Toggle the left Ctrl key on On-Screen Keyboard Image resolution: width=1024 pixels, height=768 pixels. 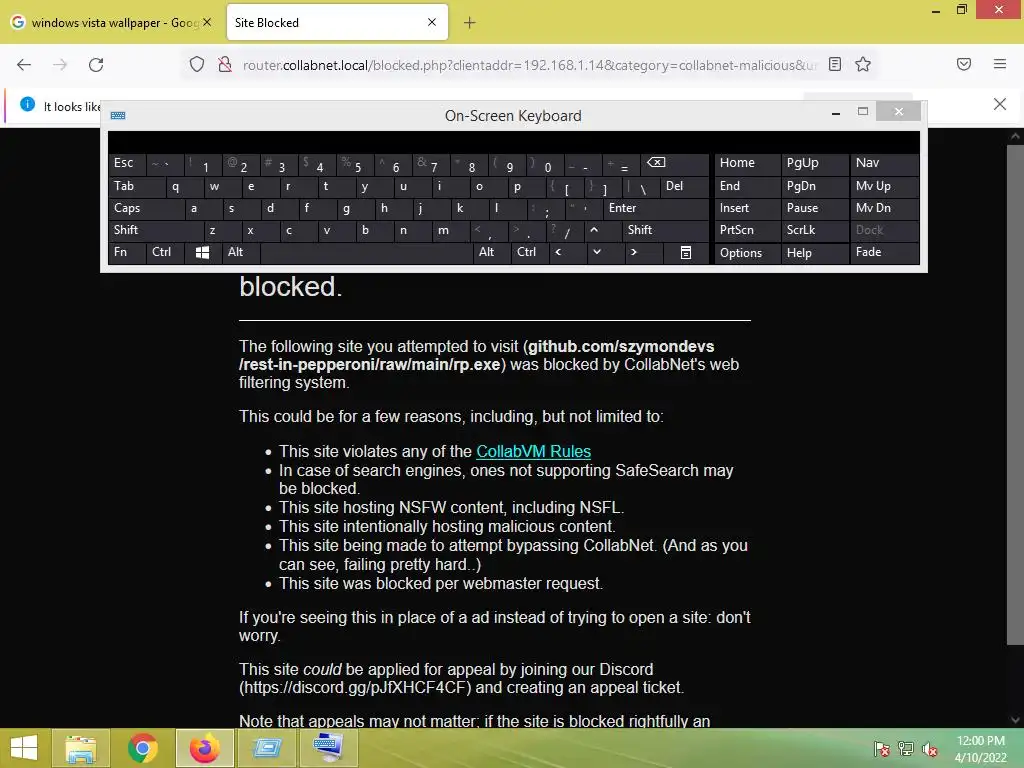(165, 252)
